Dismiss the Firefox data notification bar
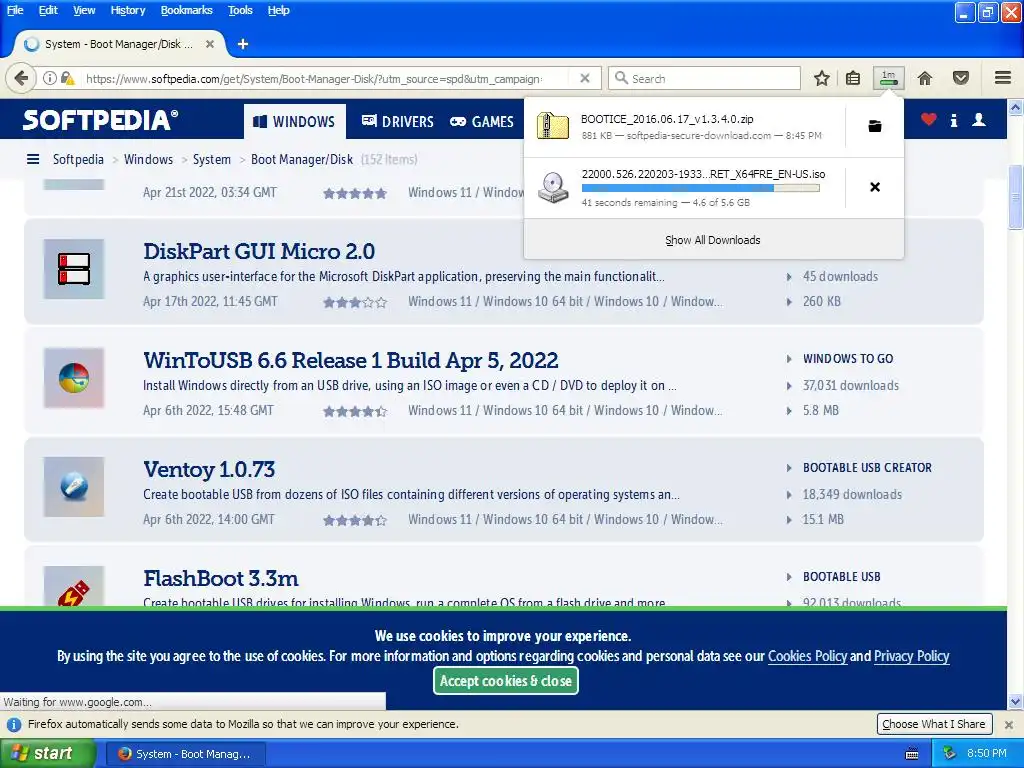The height and width of the screenshot is (768, 1024). (x=1009, y=724)
